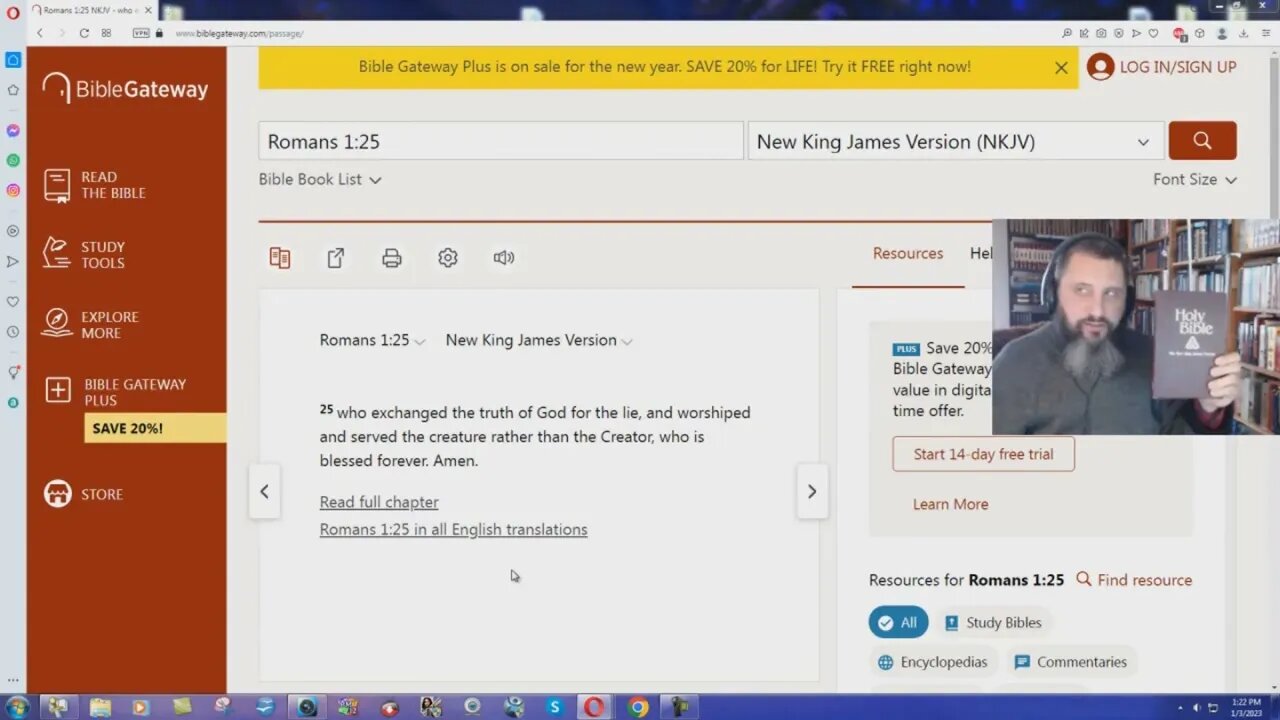Open browser history clock icon in Opera sidebar

[13, 331]
